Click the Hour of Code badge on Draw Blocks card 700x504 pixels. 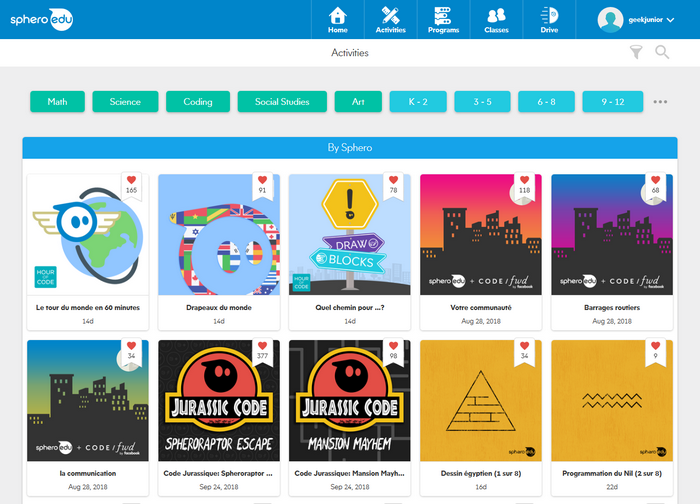coord(301,283)
